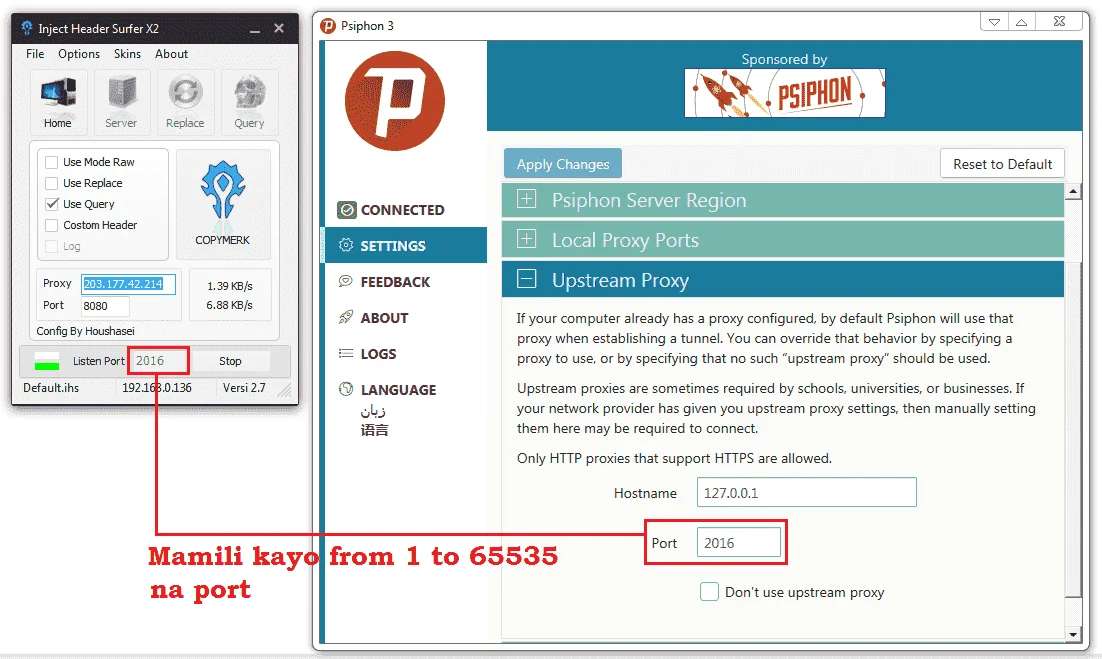Click the Reset to Default button
This screenshot has width=1102, height=659.
click(1002, 164)
